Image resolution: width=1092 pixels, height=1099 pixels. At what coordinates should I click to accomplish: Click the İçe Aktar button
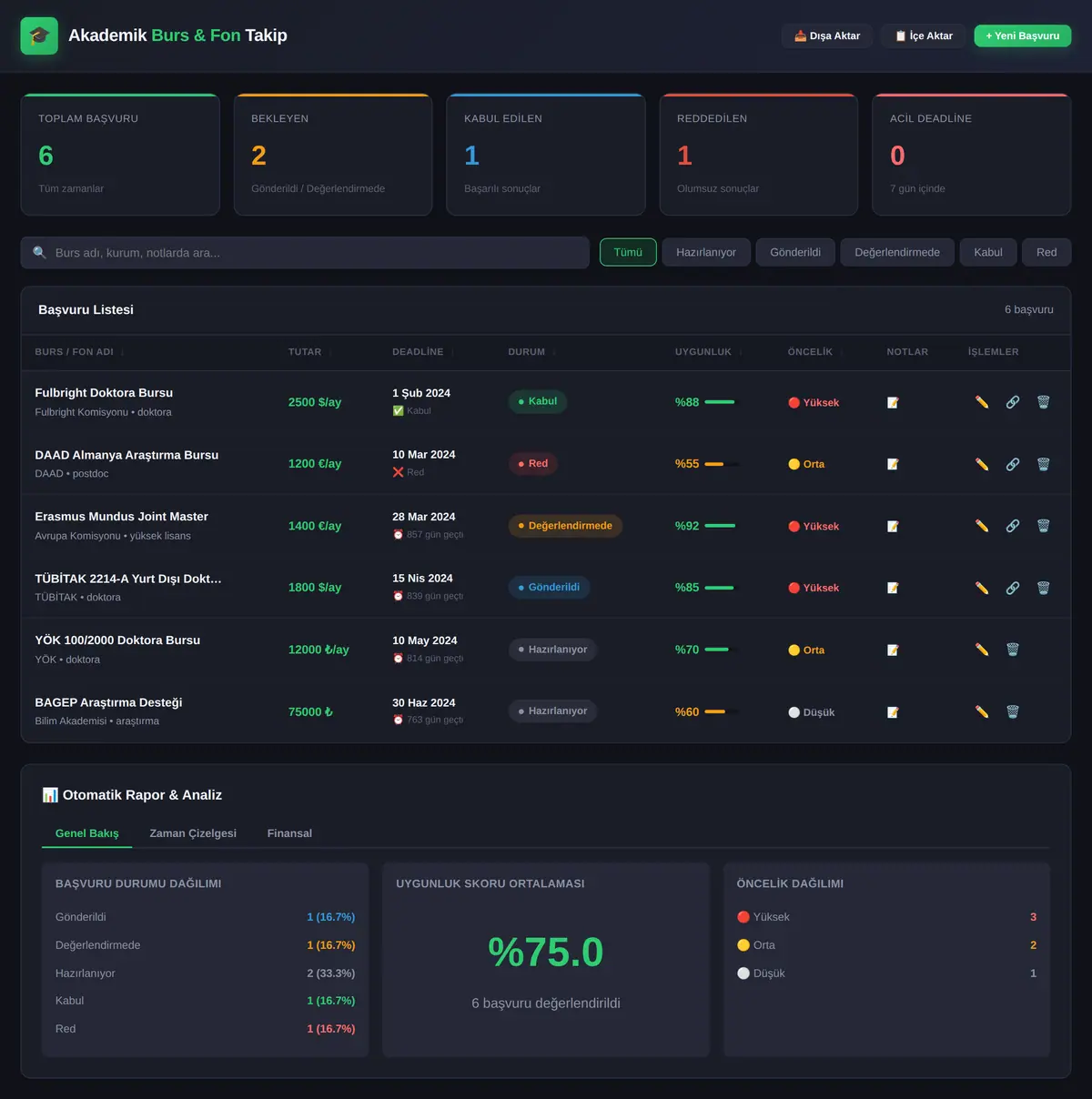coord(924,35)
